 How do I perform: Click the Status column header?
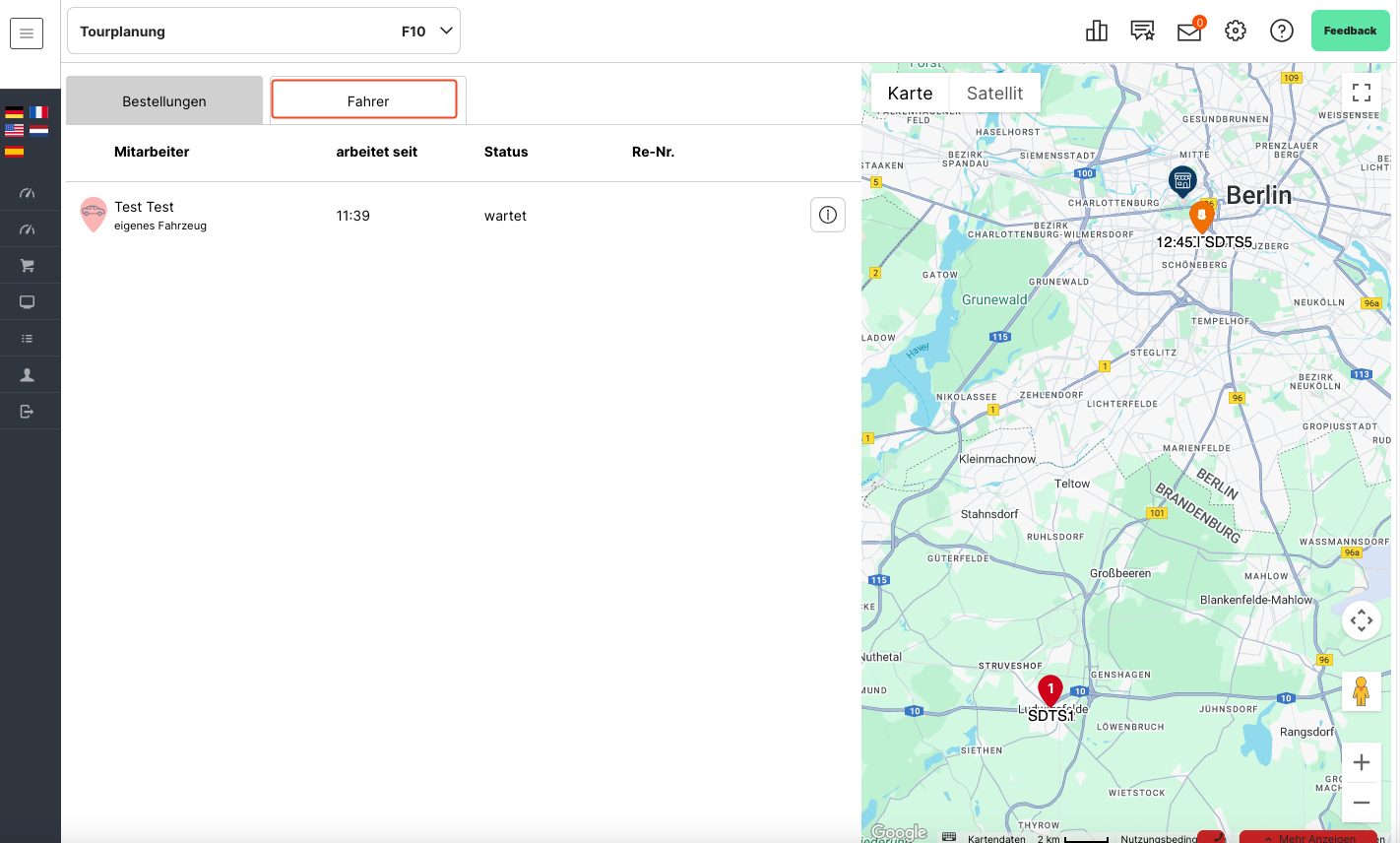pyautogui.click(x=506, y=152)
